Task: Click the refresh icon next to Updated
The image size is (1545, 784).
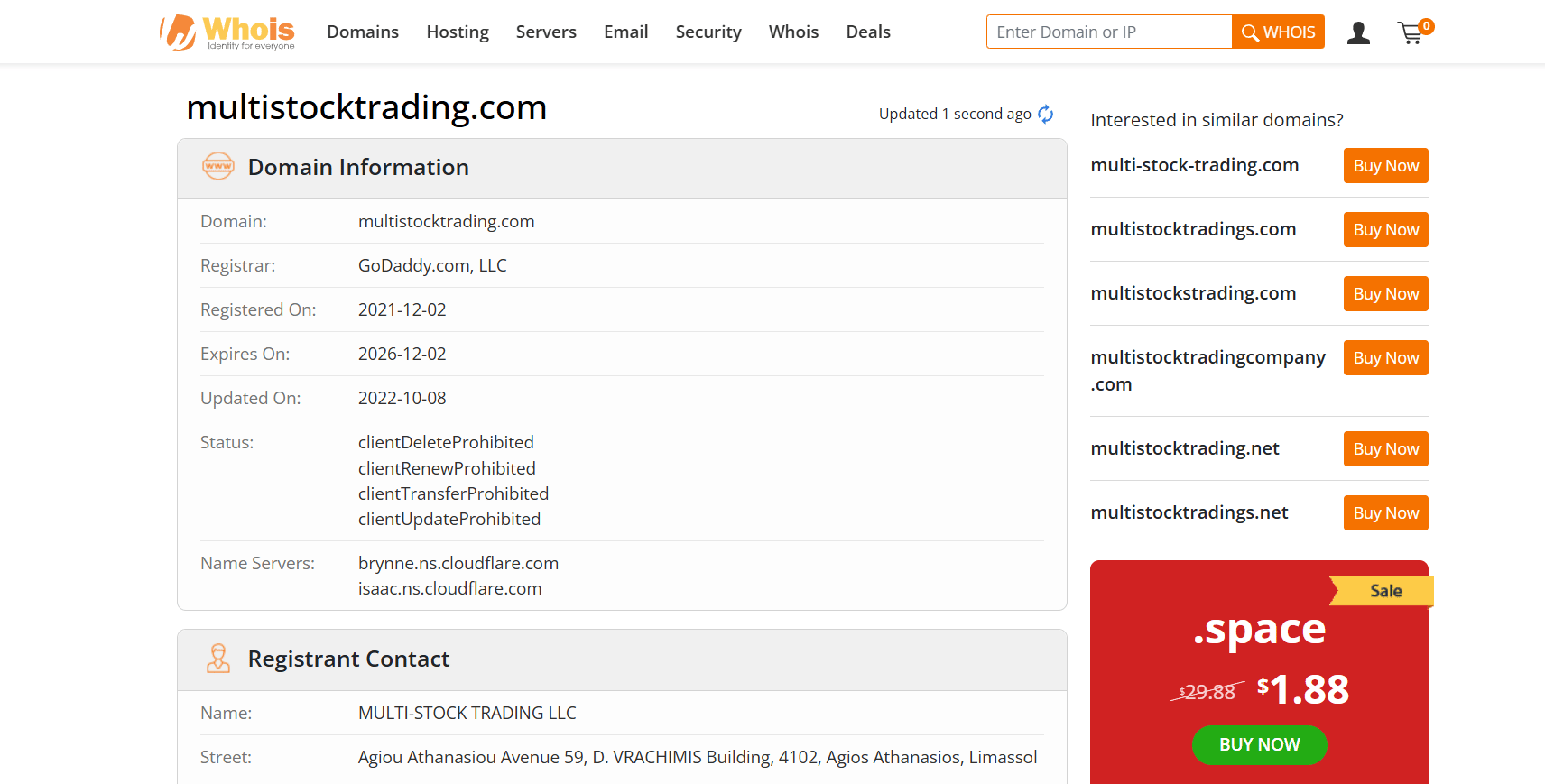Action: [x=1045, y=114]
